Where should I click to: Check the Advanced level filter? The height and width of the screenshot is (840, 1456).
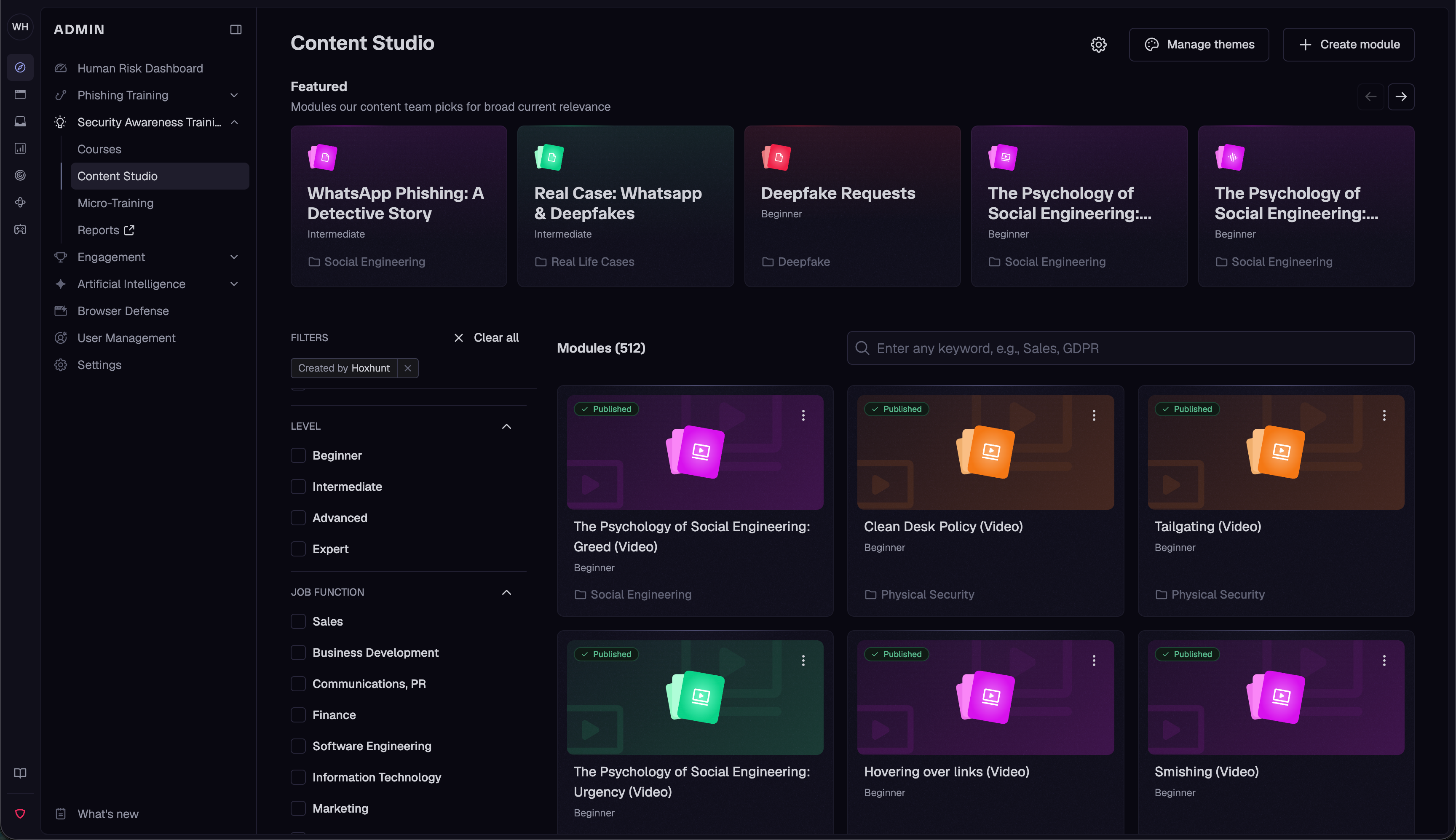click(x=298, y=517)
